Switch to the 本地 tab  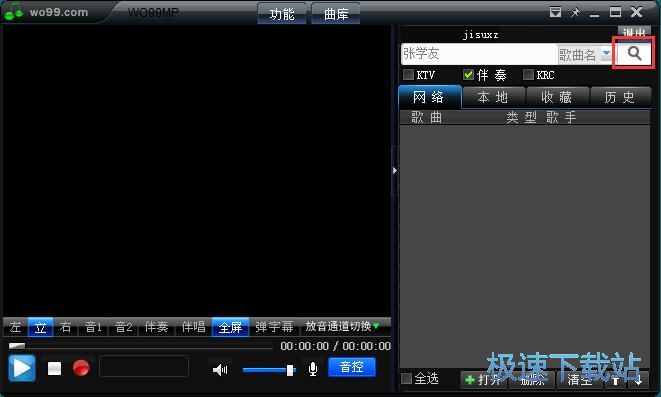(494, 97)
